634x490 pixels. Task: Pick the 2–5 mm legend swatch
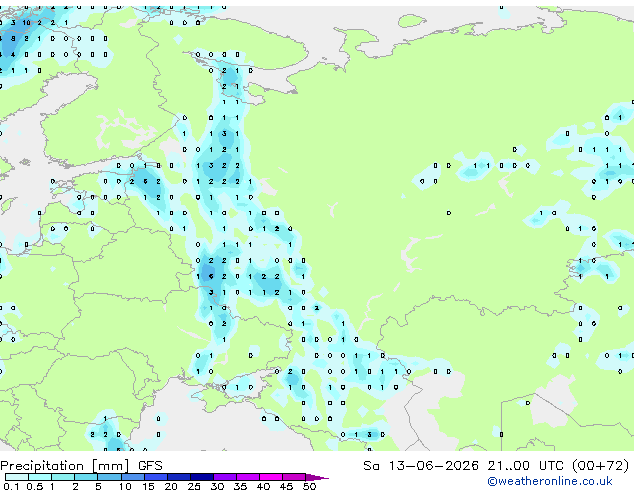coord(86,477)
